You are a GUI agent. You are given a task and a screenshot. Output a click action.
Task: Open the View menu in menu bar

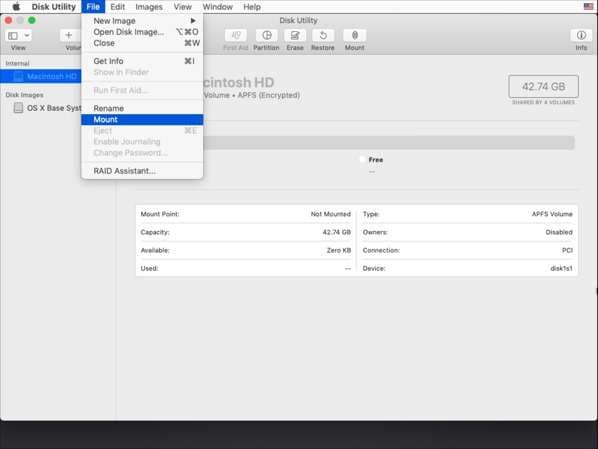[182, 6]
